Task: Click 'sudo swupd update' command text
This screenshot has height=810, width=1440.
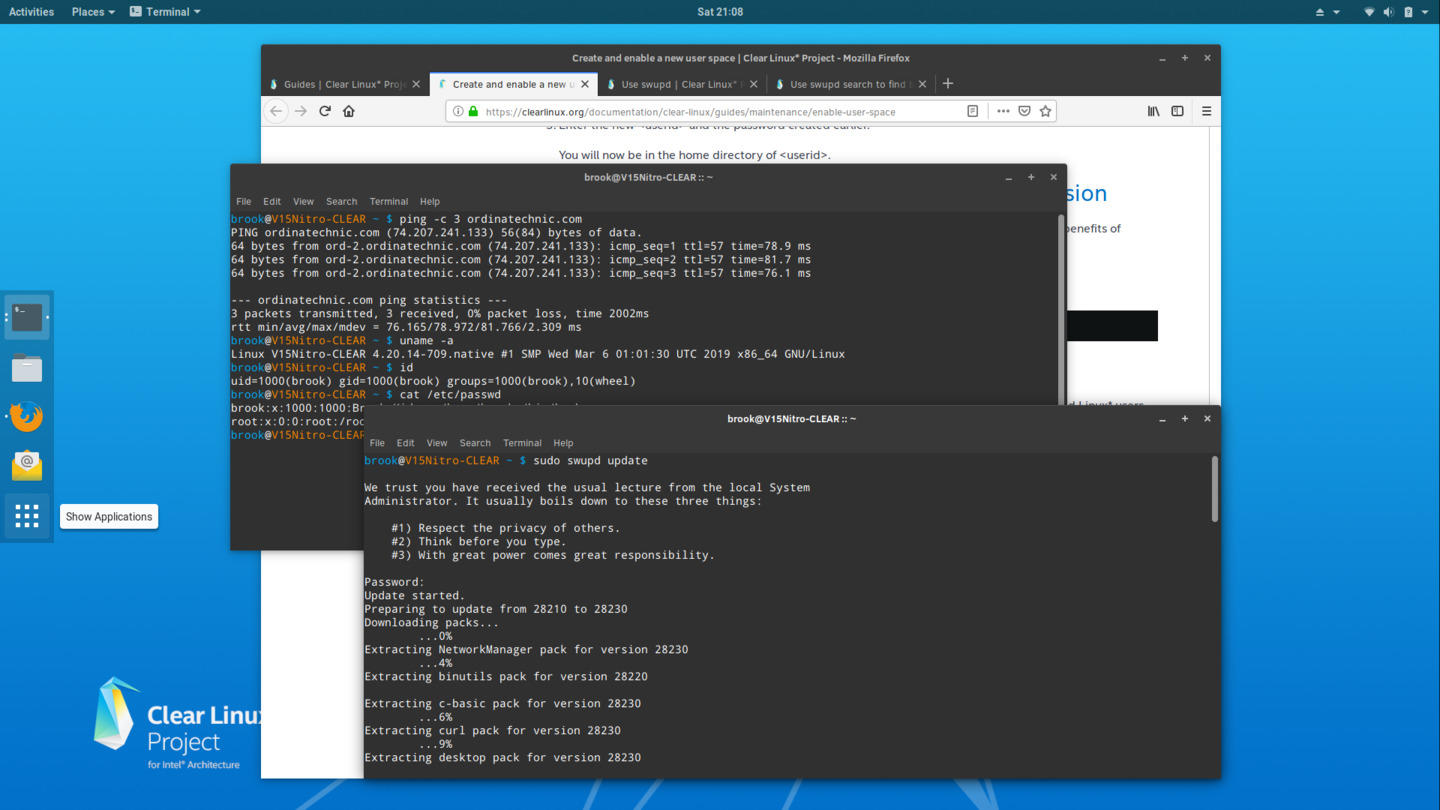Action: pyautogui.click(x=590, y=461)
